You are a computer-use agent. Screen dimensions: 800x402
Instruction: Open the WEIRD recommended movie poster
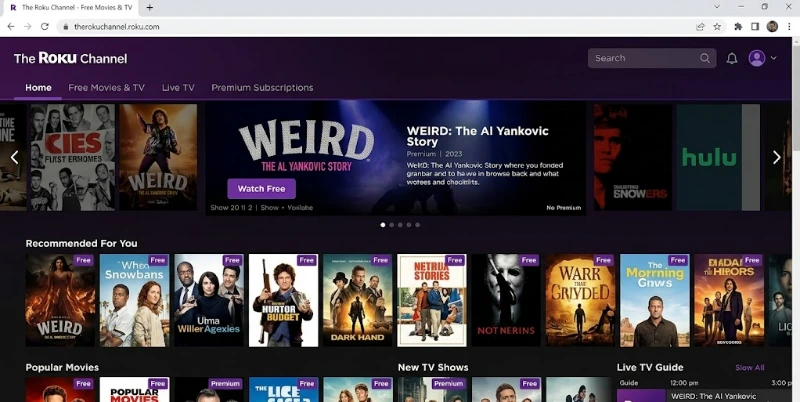[x=60, y=300]
